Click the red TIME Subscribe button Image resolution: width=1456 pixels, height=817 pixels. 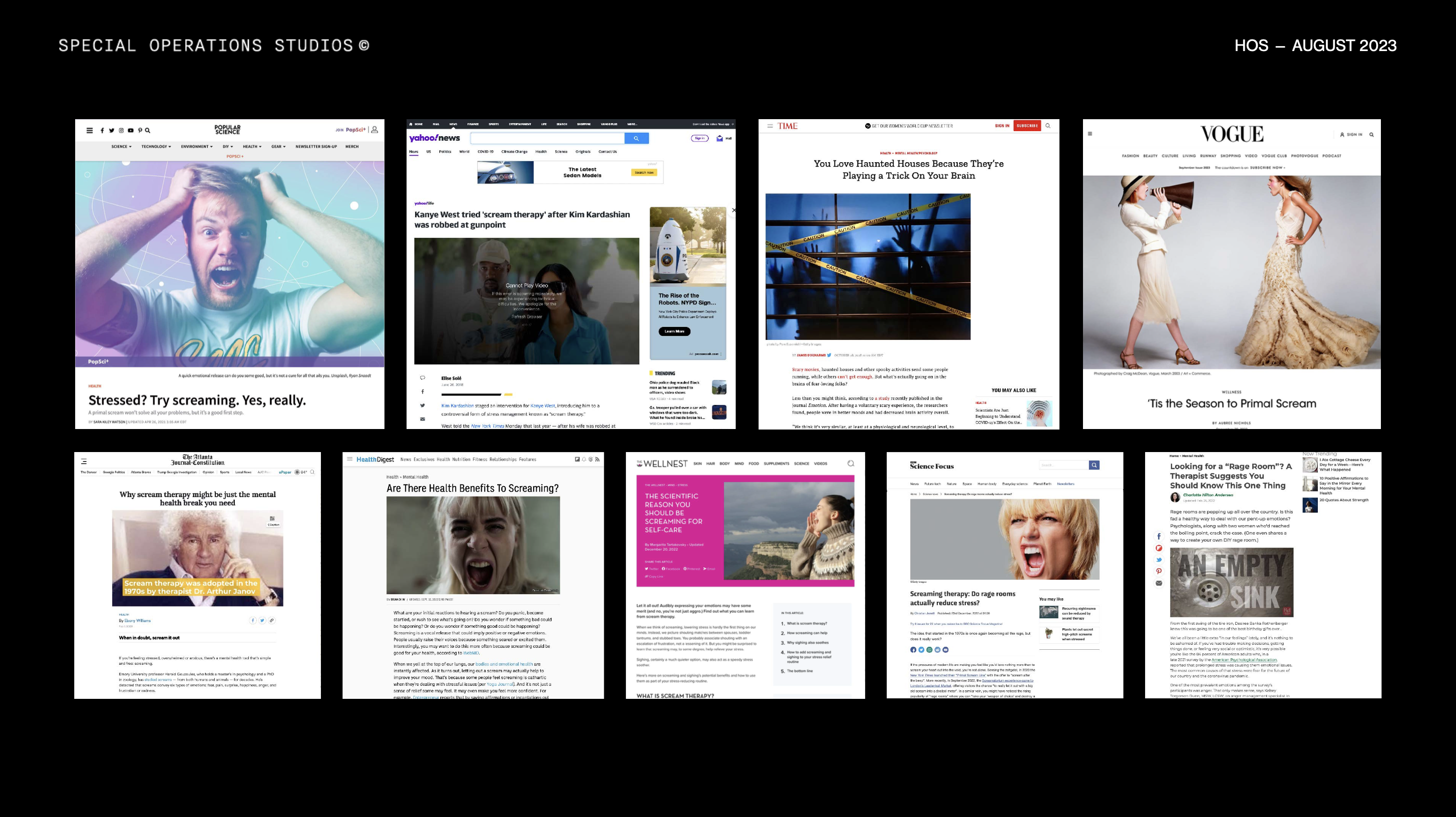pos(1026,126)
